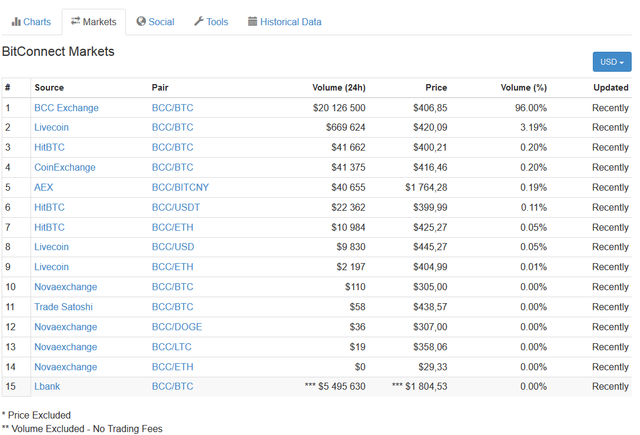This screenshot has height=435, width=640.
Task: Click the wrench icon beside Tools
Action: 199,21
